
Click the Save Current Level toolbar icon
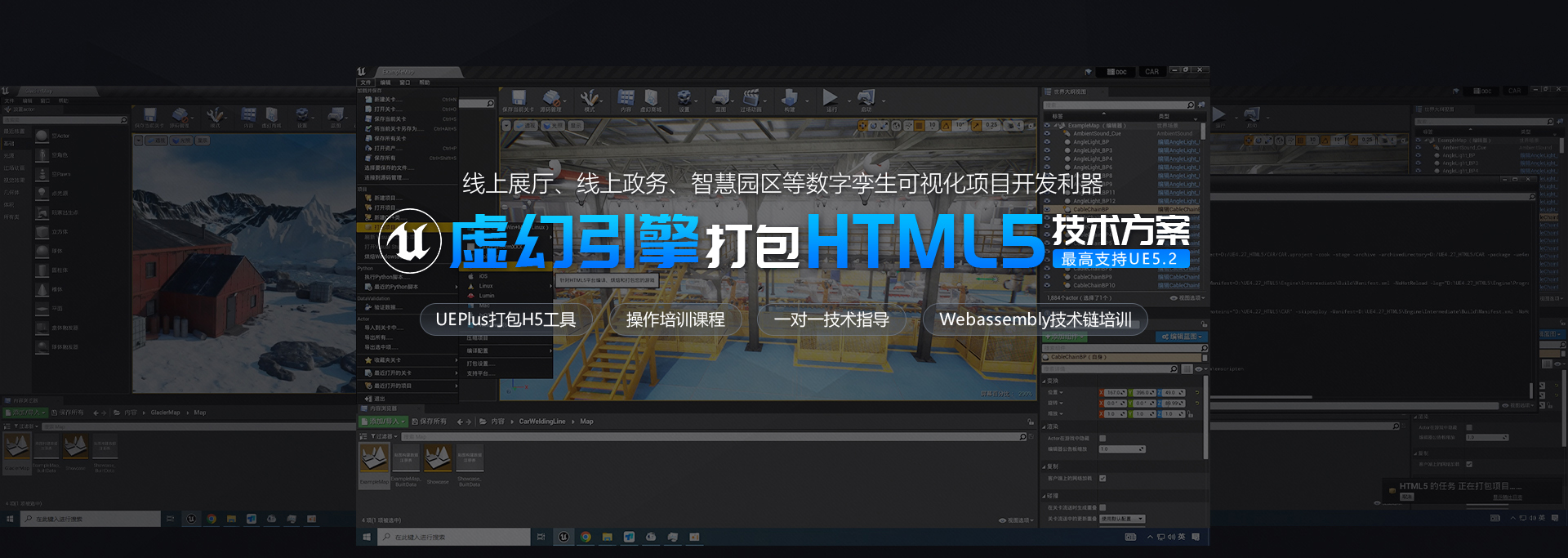tap(518, 100)
